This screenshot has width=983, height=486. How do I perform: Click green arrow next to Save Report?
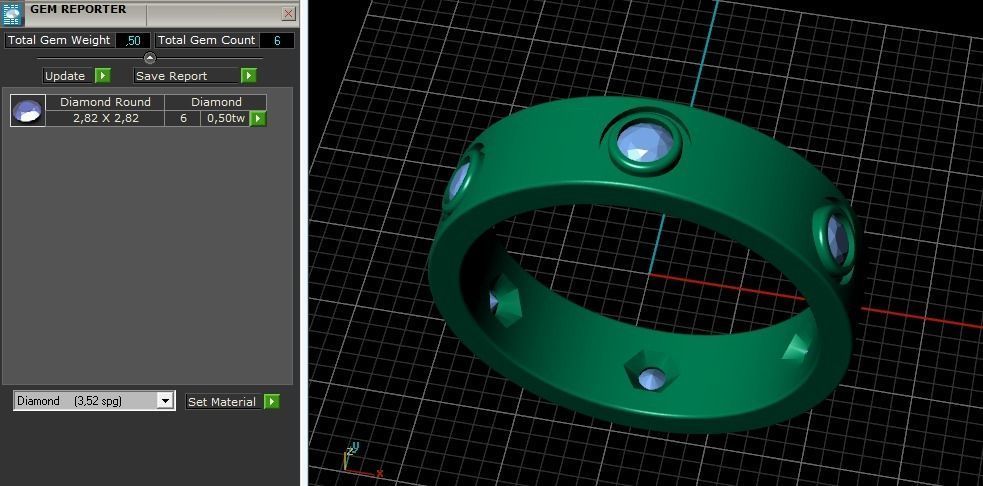(x=249, y=76)
